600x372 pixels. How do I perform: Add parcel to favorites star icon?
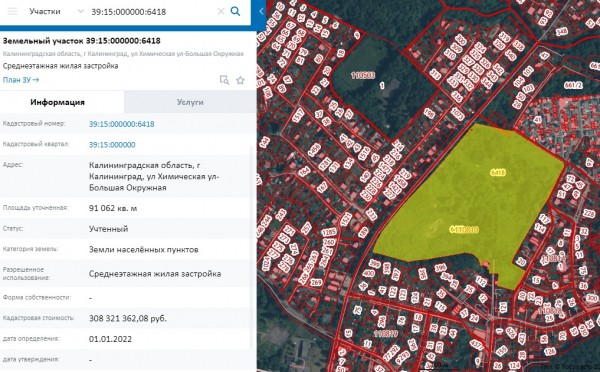coord(240,80)
